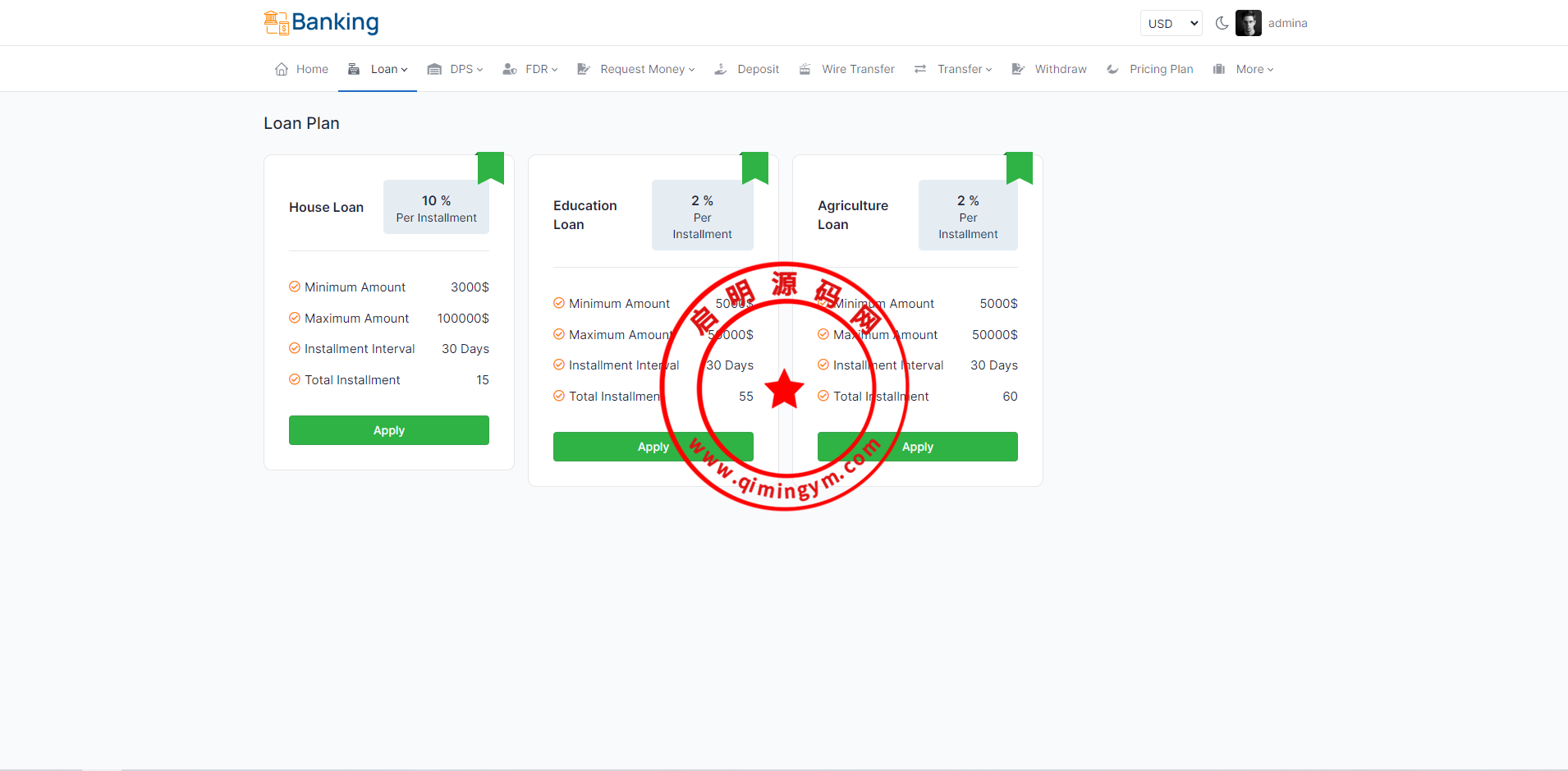Click the Request Money icon
1568x771 pixels.
[584, 69]
